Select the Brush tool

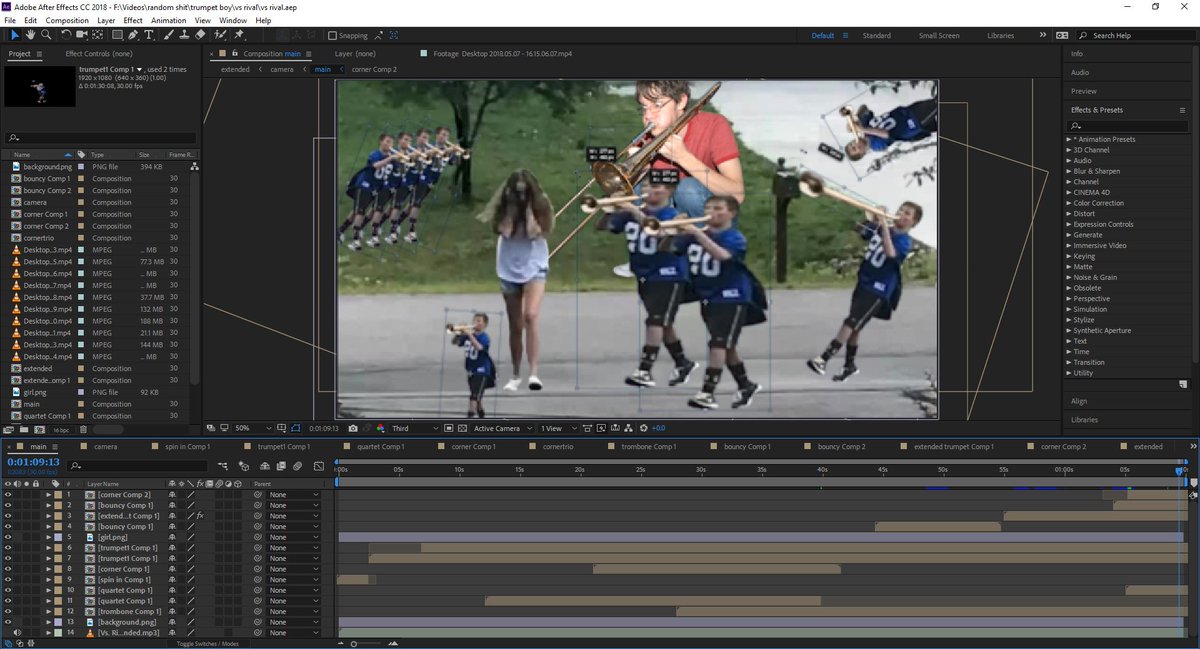[x=168, y=35]
